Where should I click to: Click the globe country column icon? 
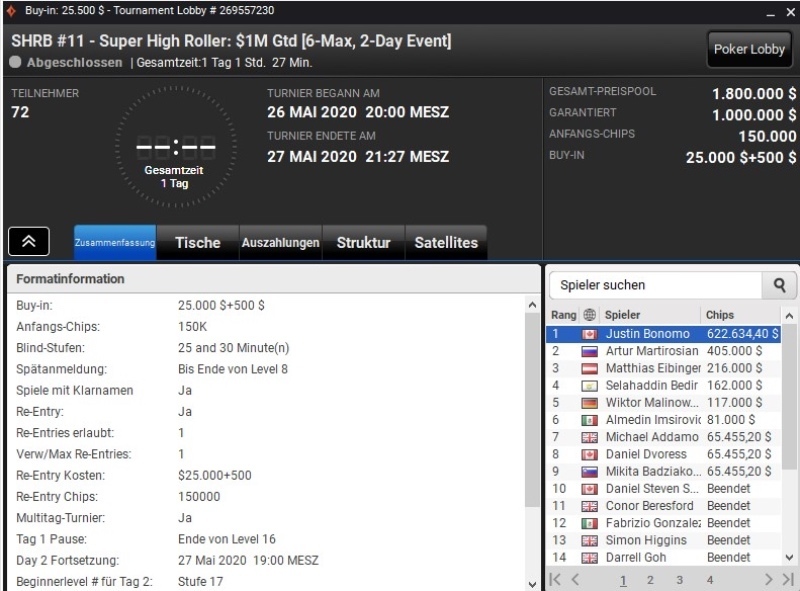pyautogui.click(x=589, y=315)
